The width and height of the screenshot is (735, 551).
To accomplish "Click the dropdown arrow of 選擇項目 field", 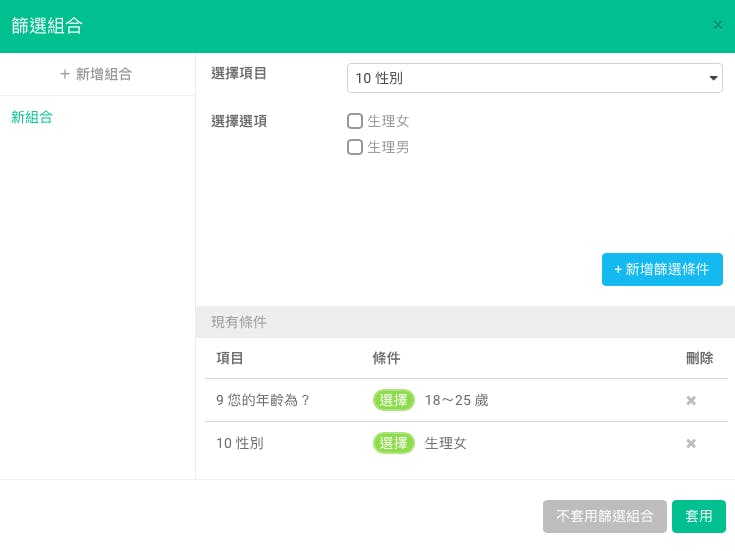I will click(x=712, y=78).
